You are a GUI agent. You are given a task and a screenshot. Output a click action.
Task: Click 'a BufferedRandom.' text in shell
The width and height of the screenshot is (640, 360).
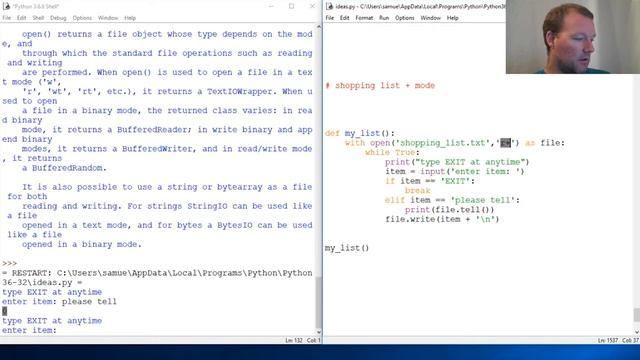click(x=64, y=168)
